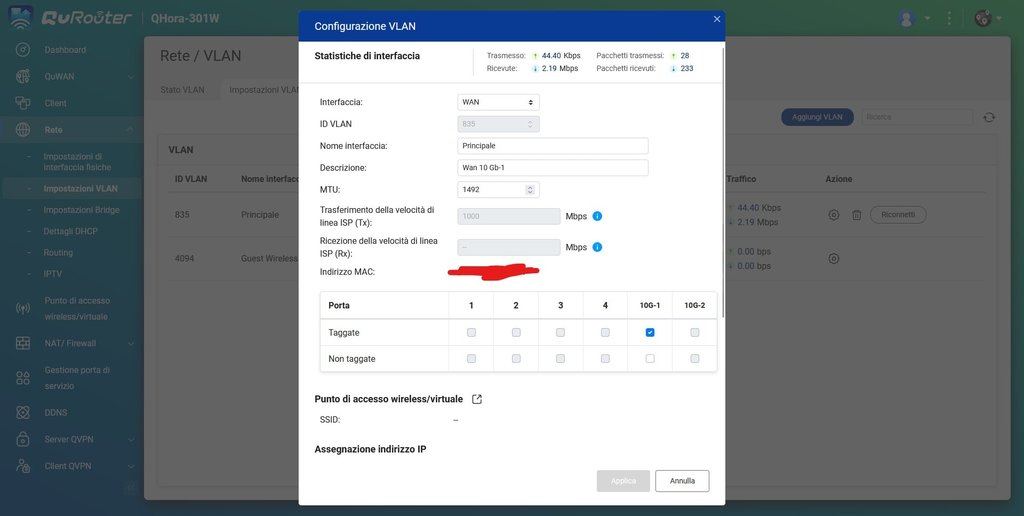Screen dimensions: 1024x516
Task: Toggle Taggate checkbox for port 10G-2
Action: (x=695, y=332)
